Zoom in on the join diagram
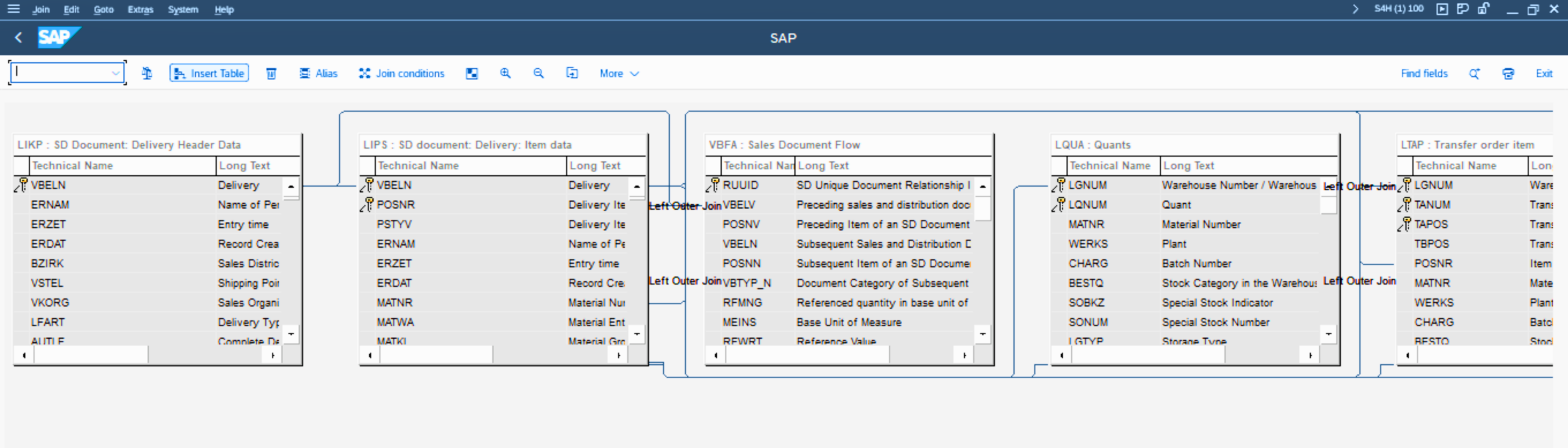This screenshot has height=448, width=1568. [505, 73]
